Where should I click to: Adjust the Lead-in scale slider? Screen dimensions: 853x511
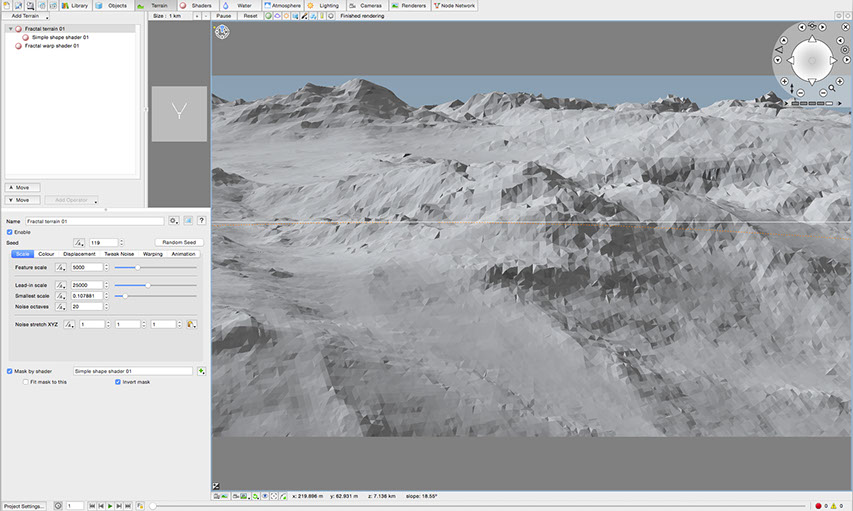[x=147, y=285]
